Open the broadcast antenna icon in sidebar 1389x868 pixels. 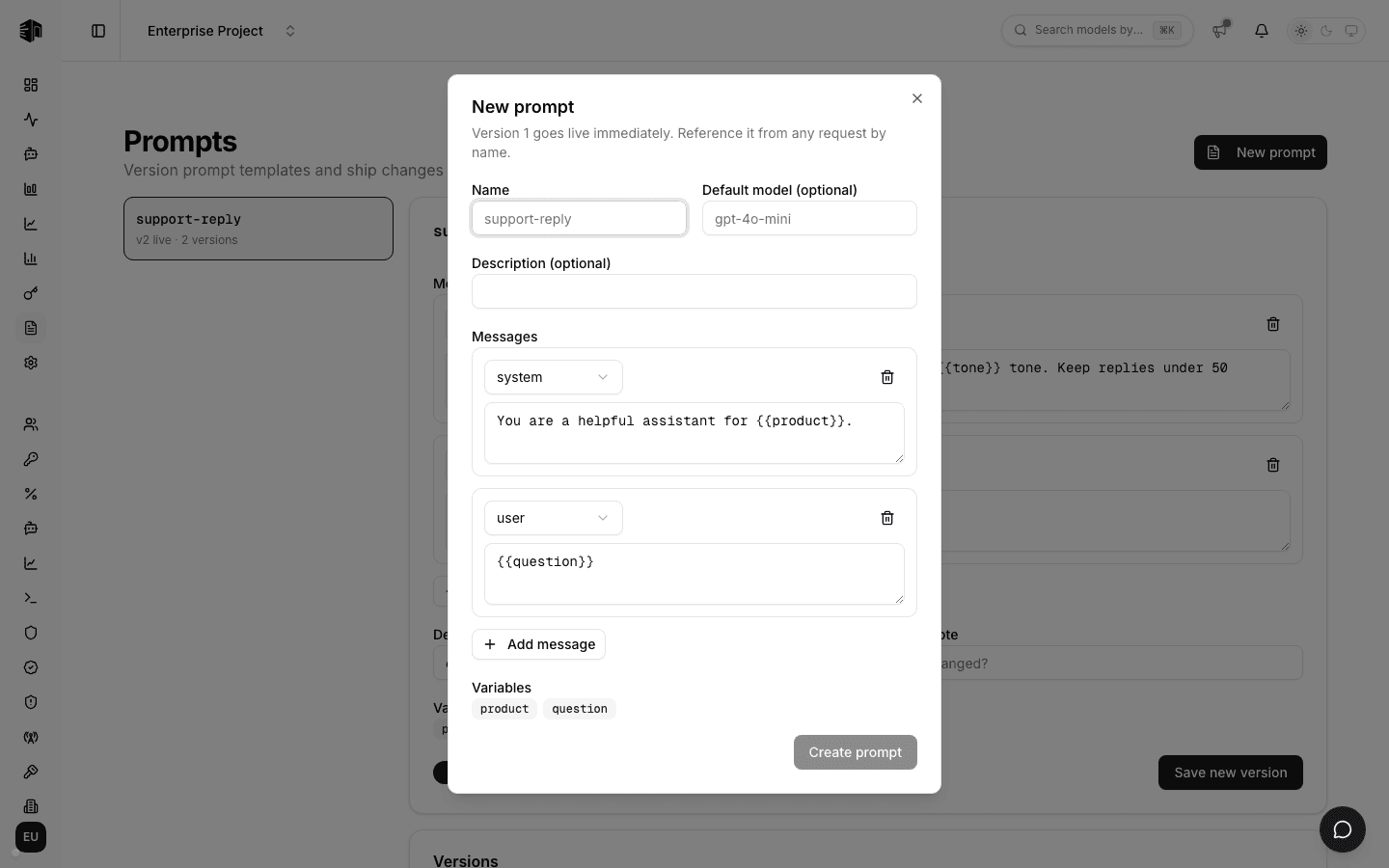pos(31,737)
